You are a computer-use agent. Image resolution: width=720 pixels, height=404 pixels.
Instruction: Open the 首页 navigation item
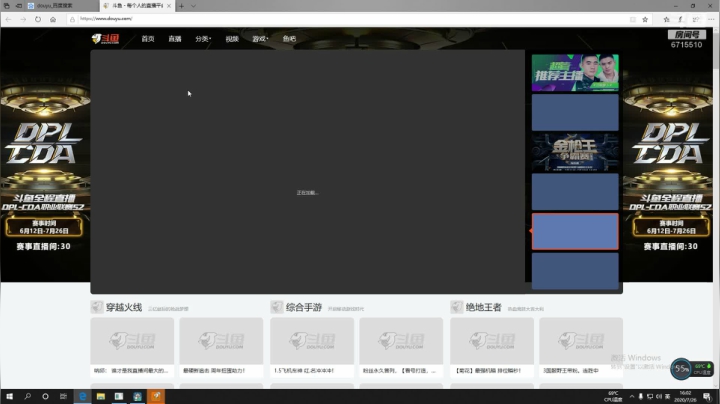coord(148,39)
